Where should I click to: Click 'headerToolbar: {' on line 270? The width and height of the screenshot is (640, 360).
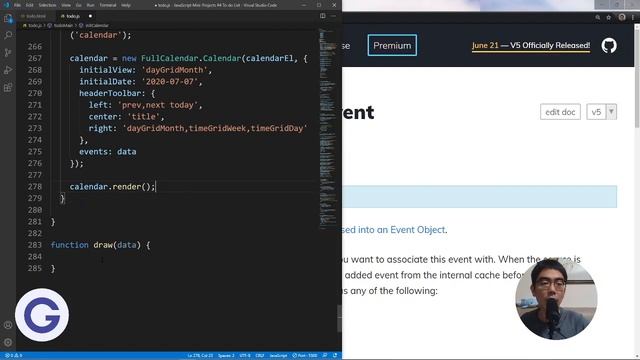[117, 93]
